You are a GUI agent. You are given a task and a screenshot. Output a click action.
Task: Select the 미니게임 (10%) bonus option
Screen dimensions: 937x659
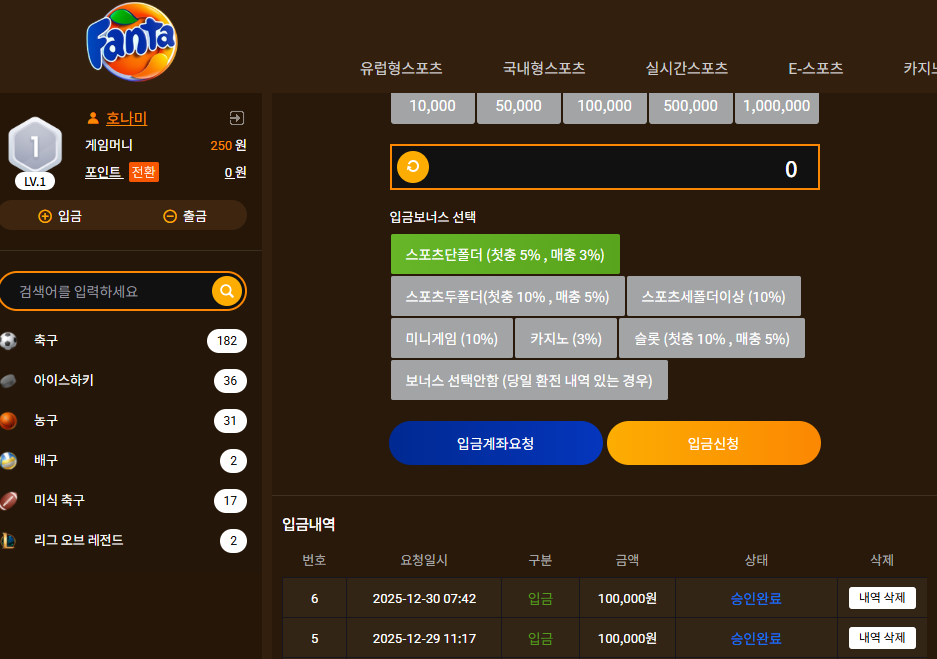(452, 339)
